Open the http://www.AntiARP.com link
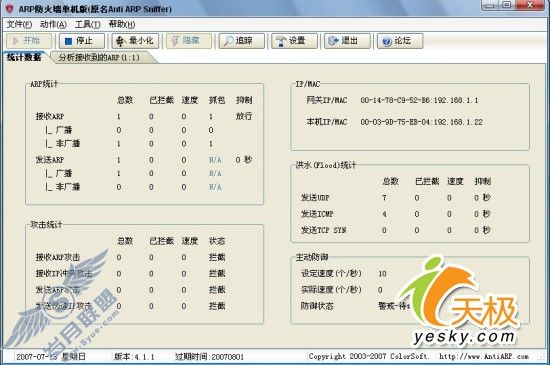Screen dimensions: 550x365 [484, 357]
